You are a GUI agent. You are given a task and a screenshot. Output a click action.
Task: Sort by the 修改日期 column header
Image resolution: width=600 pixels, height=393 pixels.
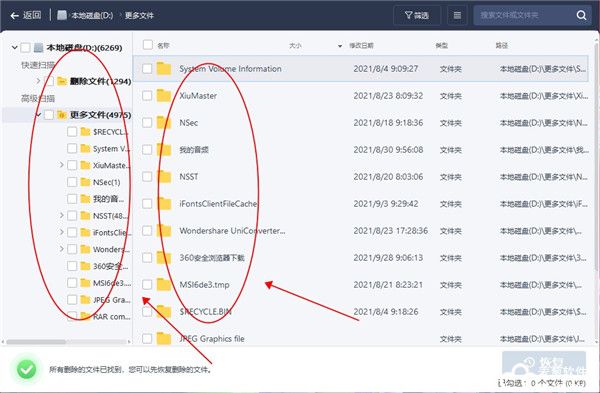click(x=361, y=46)
